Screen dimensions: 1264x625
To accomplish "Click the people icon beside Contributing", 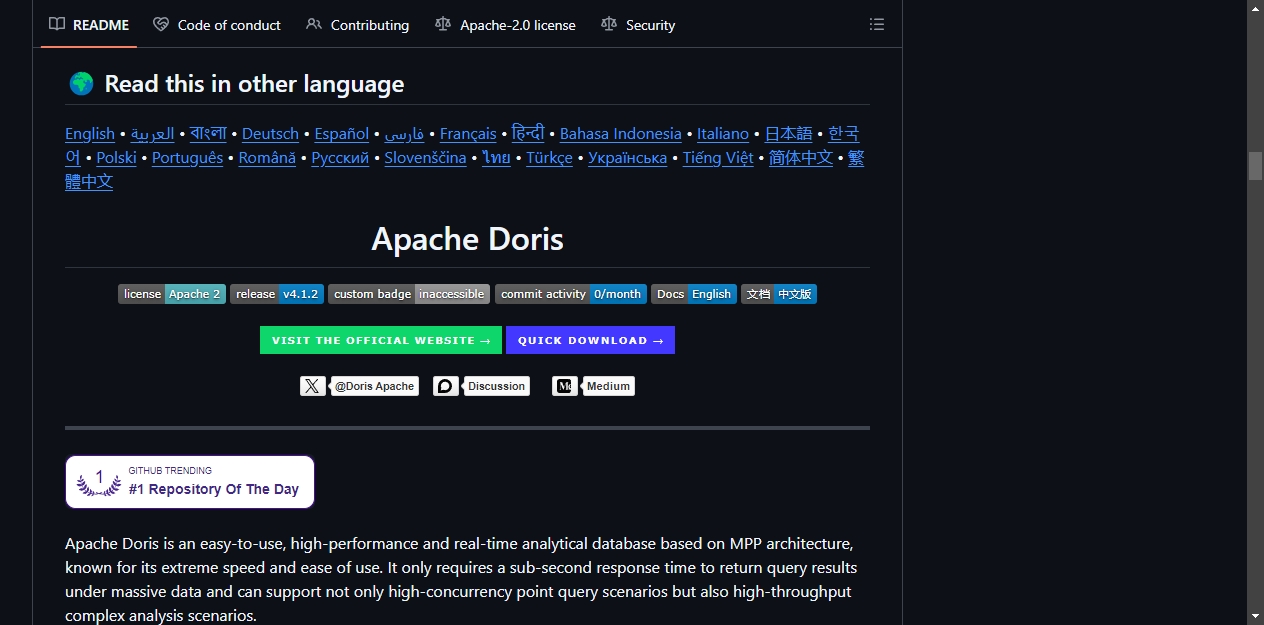I will (x=314, y=24).
